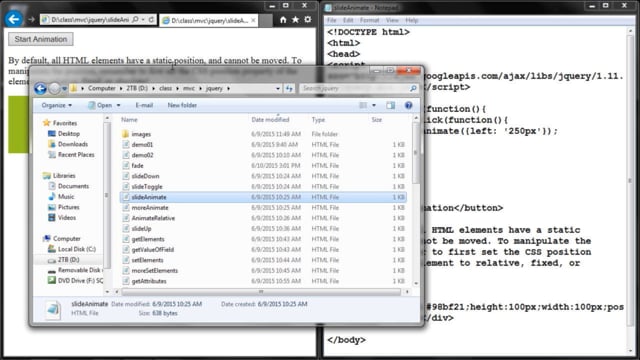Select Pictures library in navigation pane
This screenshot has height=360, width=640.
(x=69, y=207)
